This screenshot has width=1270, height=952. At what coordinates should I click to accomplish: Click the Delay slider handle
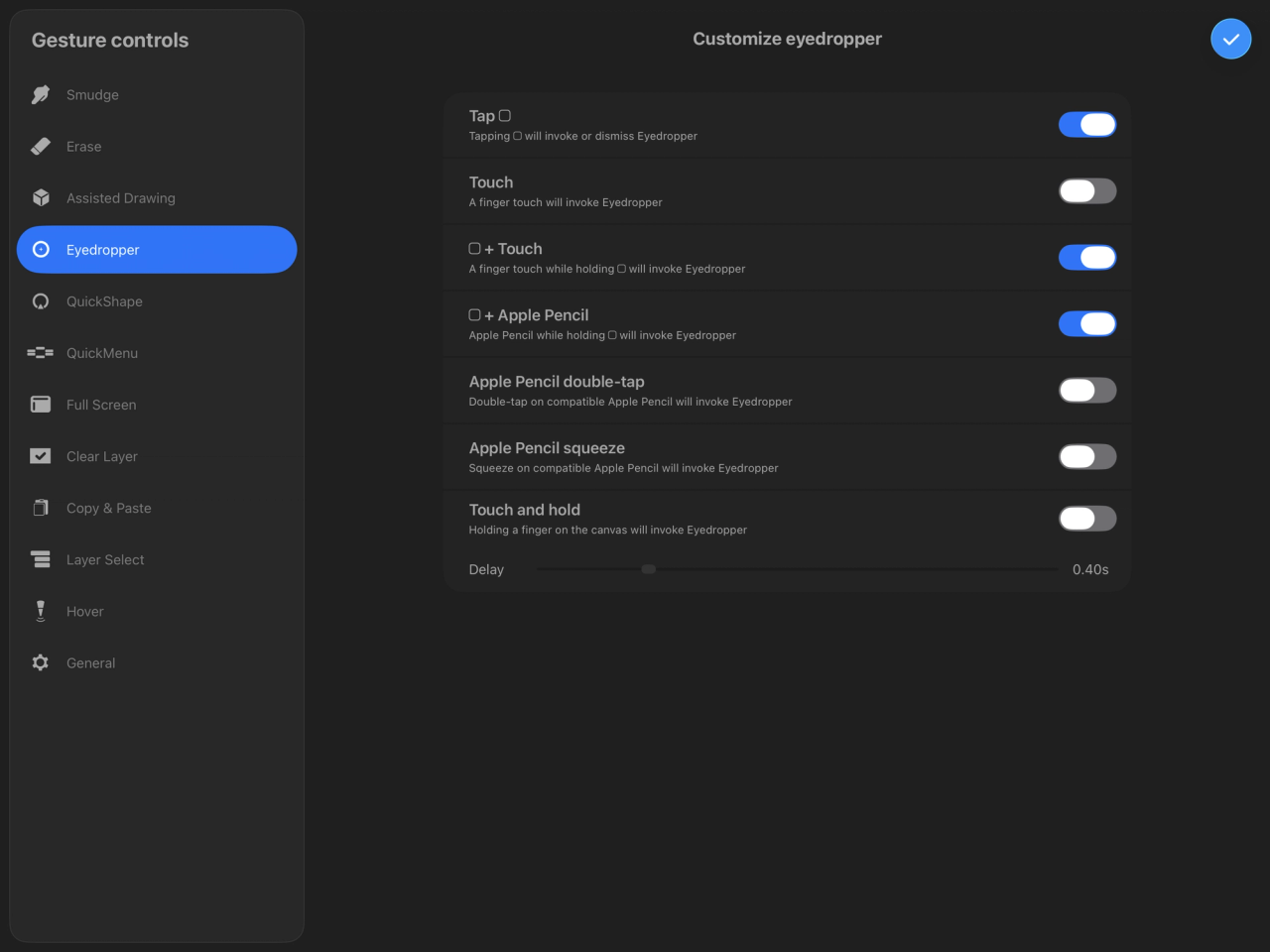pos(649,569)
